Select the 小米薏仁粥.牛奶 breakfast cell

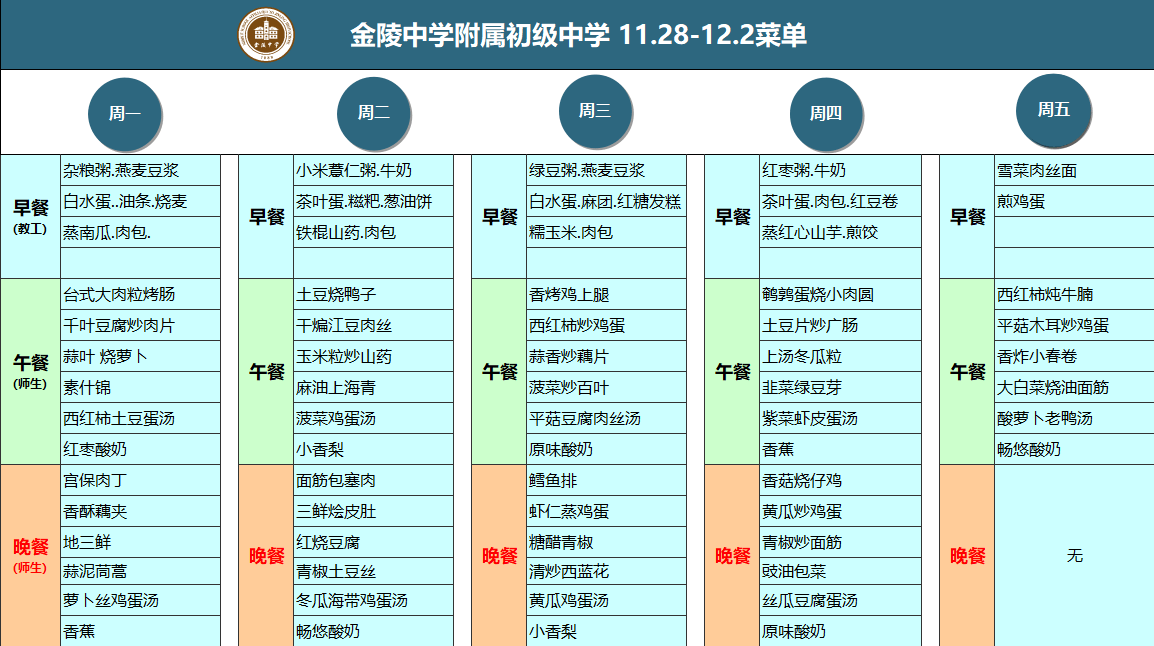[373, 171]
